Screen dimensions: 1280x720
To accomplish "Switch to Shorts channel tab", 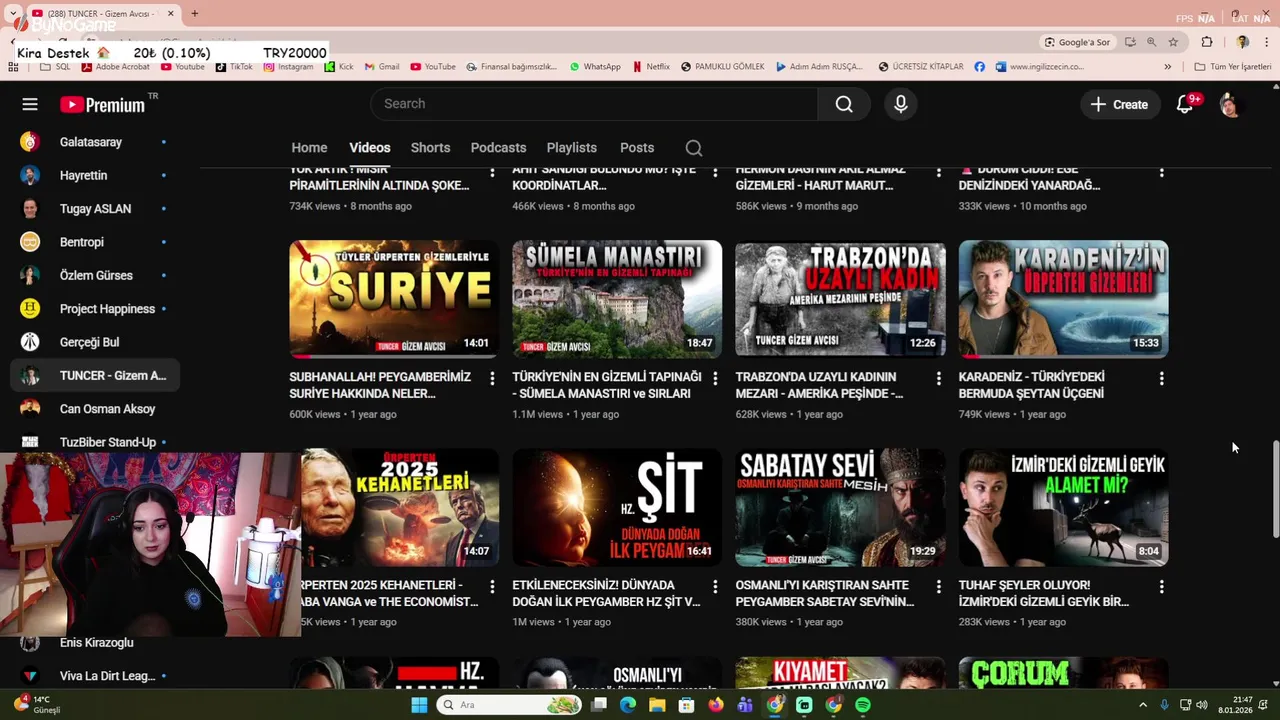I will (x=430, y=148).
